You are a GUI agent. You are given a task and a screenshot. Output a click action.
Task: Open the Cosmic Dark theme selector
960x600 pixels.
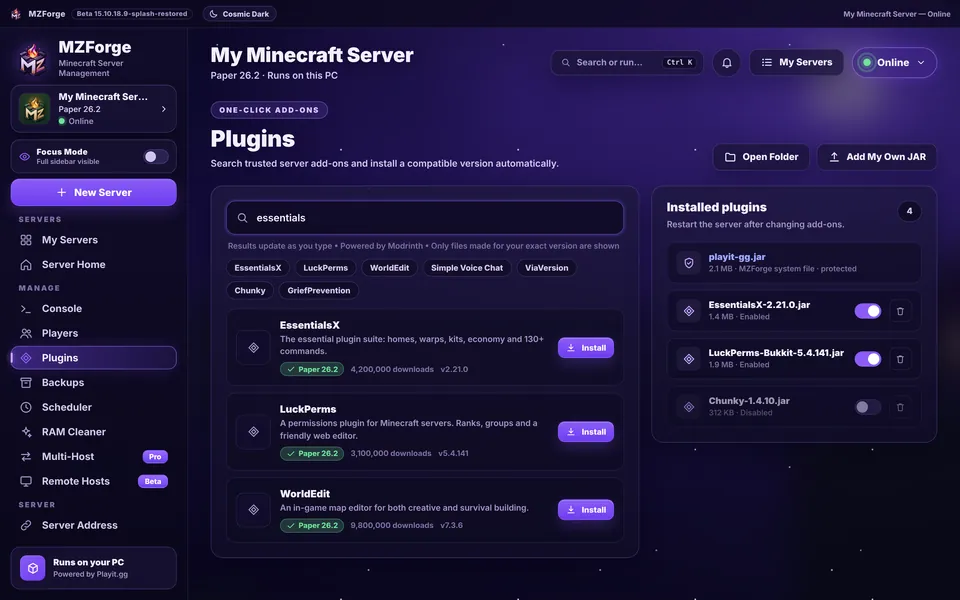click(239, 13)
